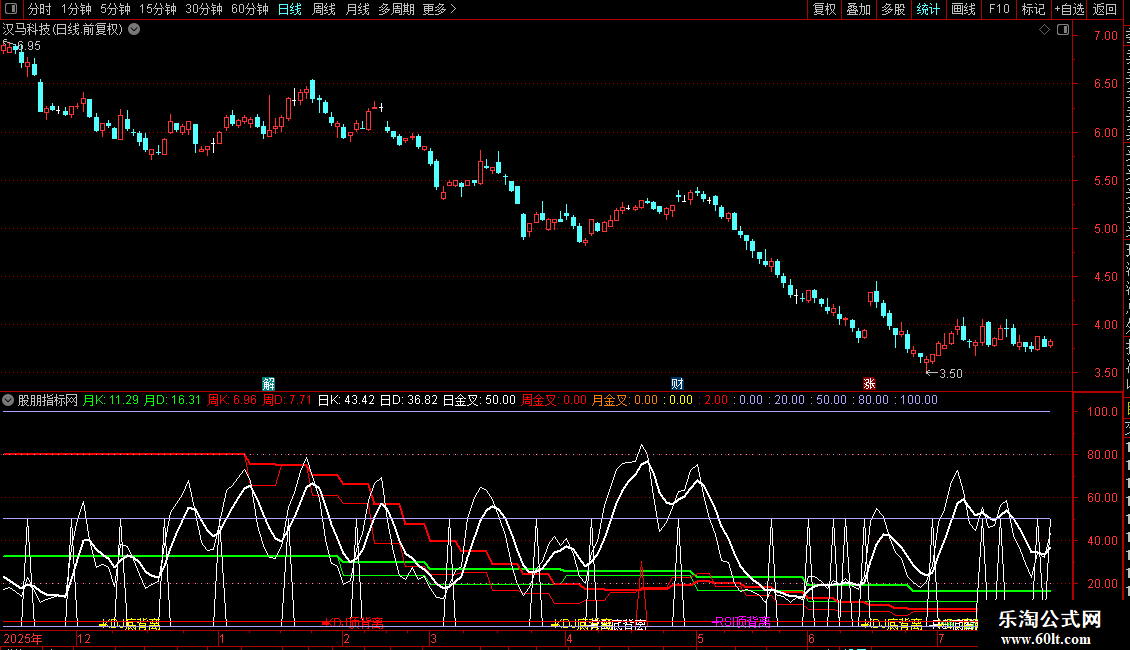The width and height of the screenshot is (1130, 650).
Task: Toggle the 统计 statistics button
Action: 928,9
